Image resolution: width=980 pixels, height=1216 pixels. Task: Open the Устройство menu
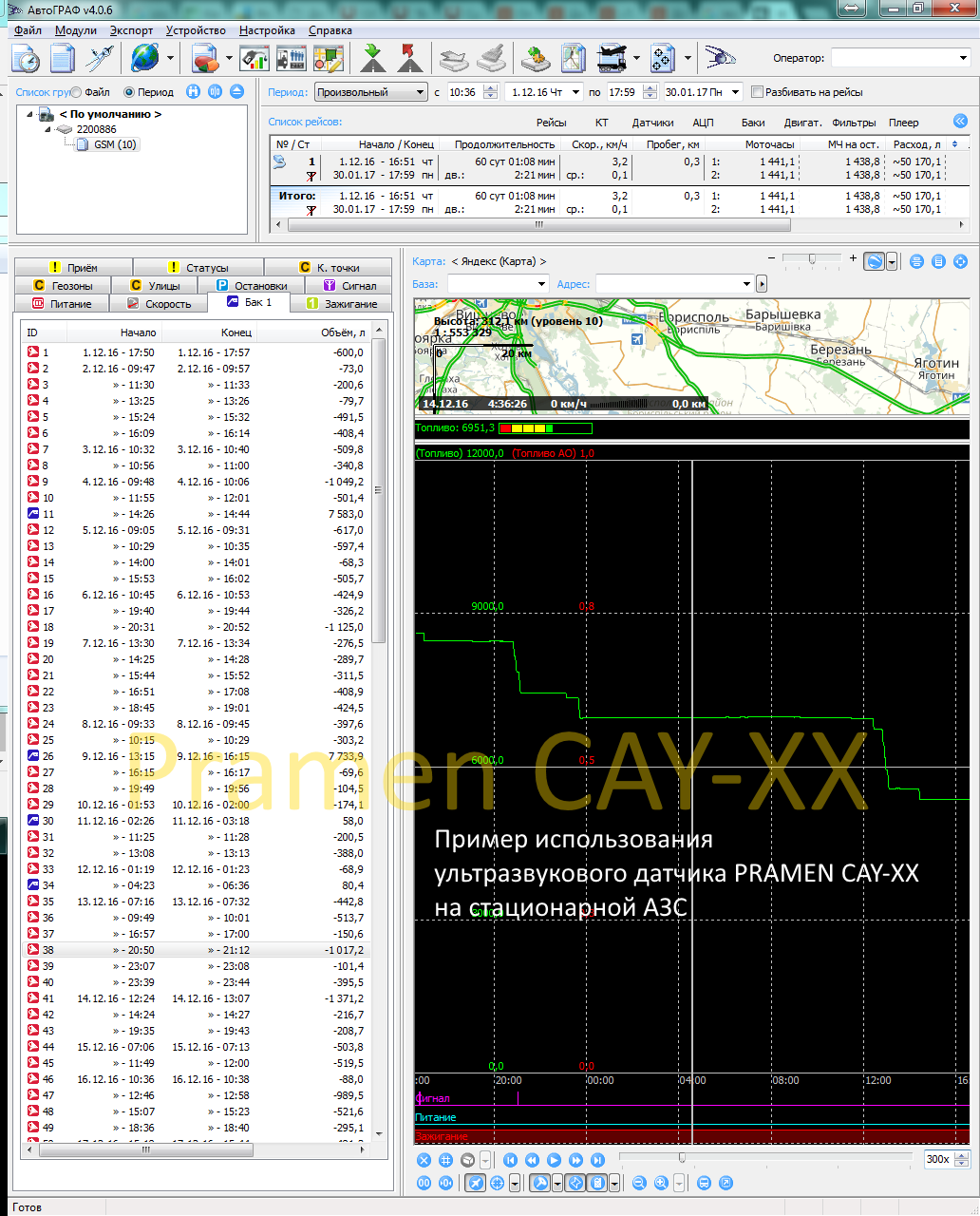[x=196, y=30]
